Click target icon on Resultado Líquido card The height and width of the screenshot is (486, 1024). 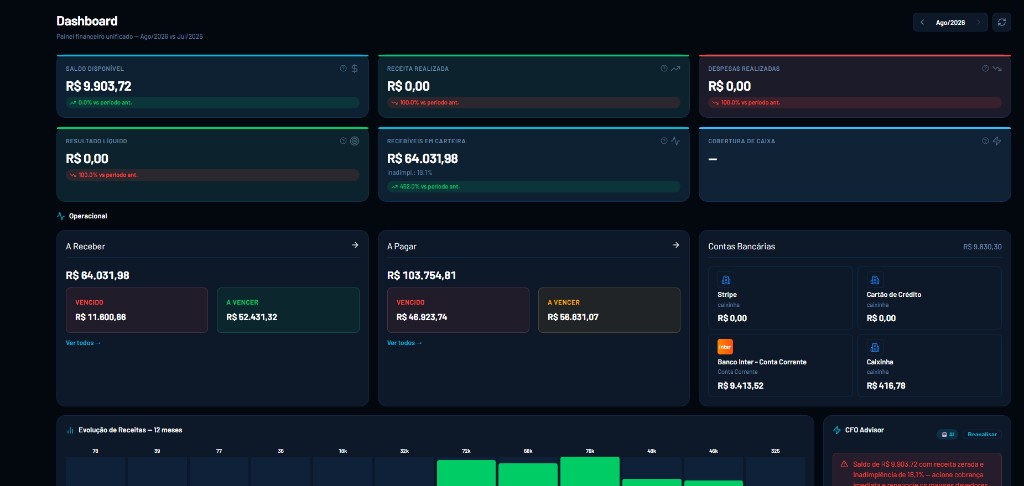(355, 140)
